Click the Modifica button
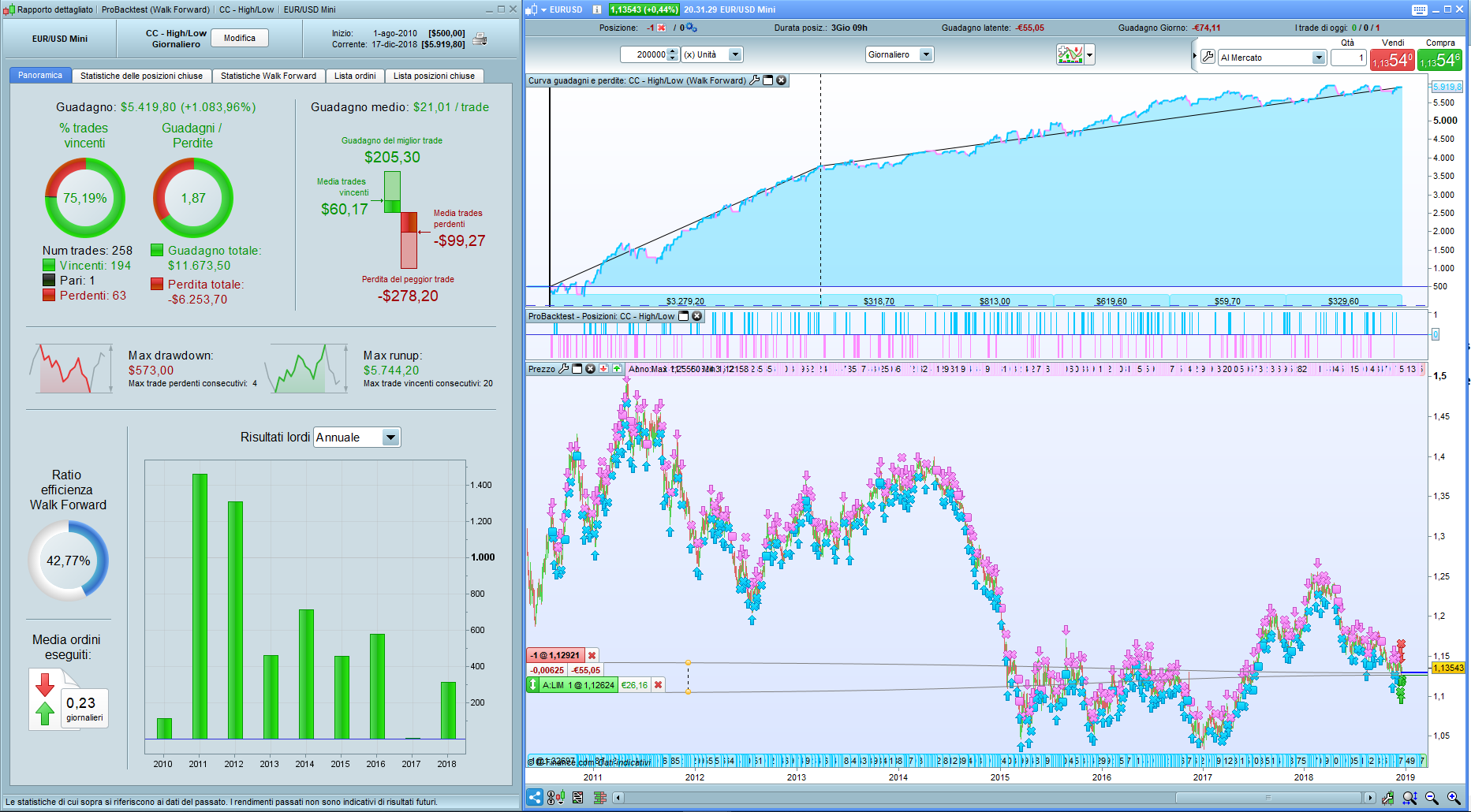1471x812 pixels. (240, 38)
